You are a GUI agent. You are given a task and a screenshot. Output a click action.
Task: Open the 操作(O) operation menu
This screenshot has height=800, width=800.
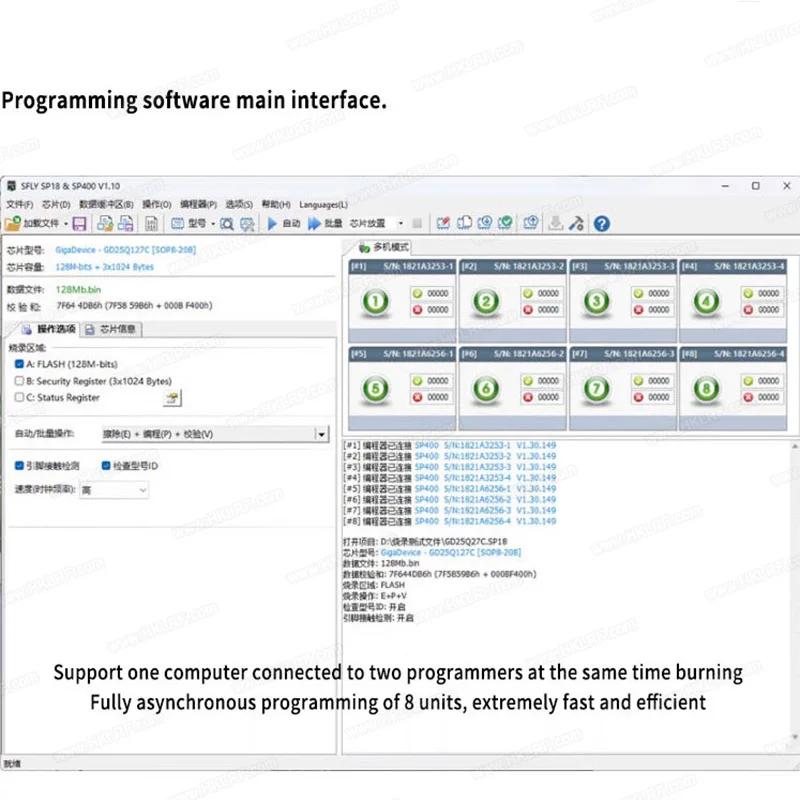157,205
